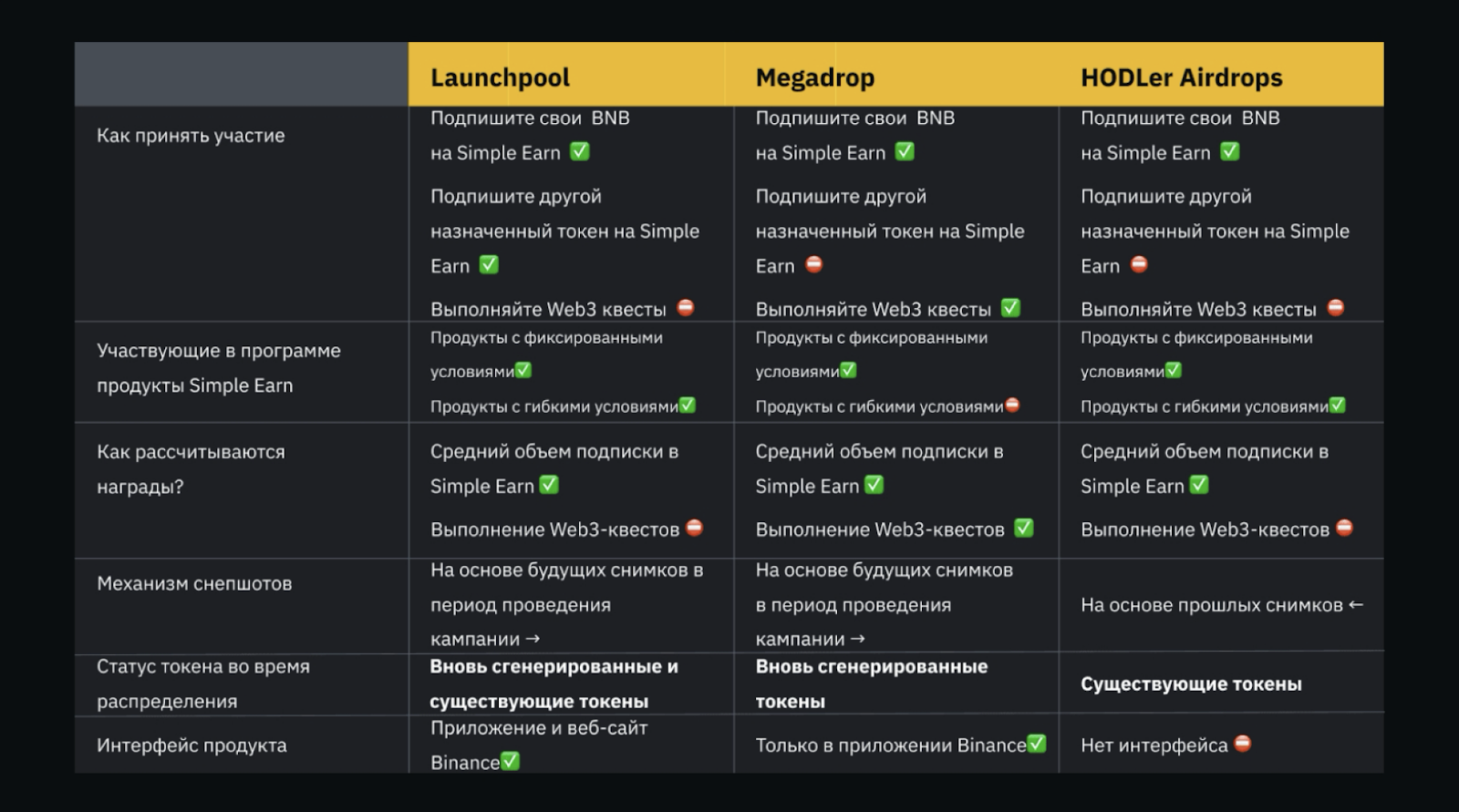Click the "Механизм снепшотов" row label
Viewport: 1459px width, 812px height.
(194, 584)
